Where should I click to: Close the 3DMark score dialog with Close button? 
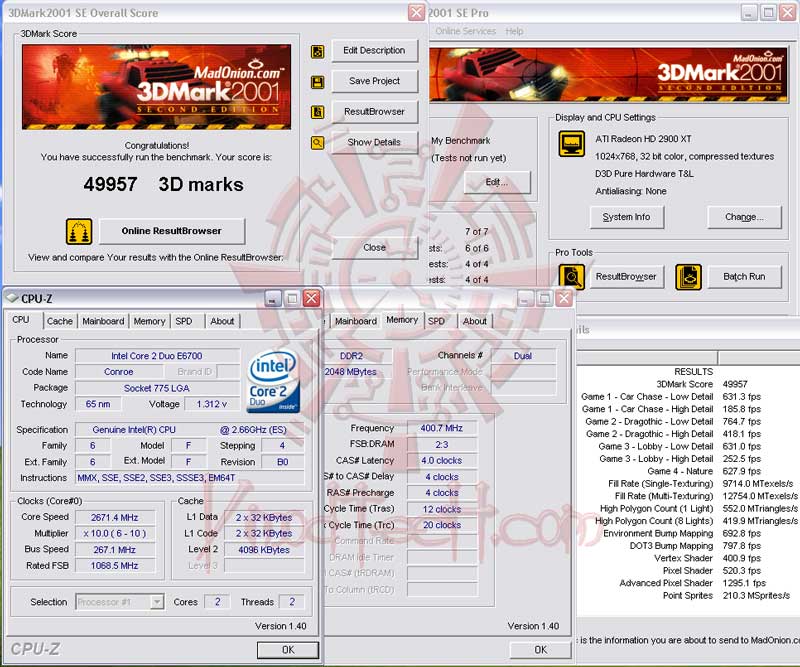(374, 248)
